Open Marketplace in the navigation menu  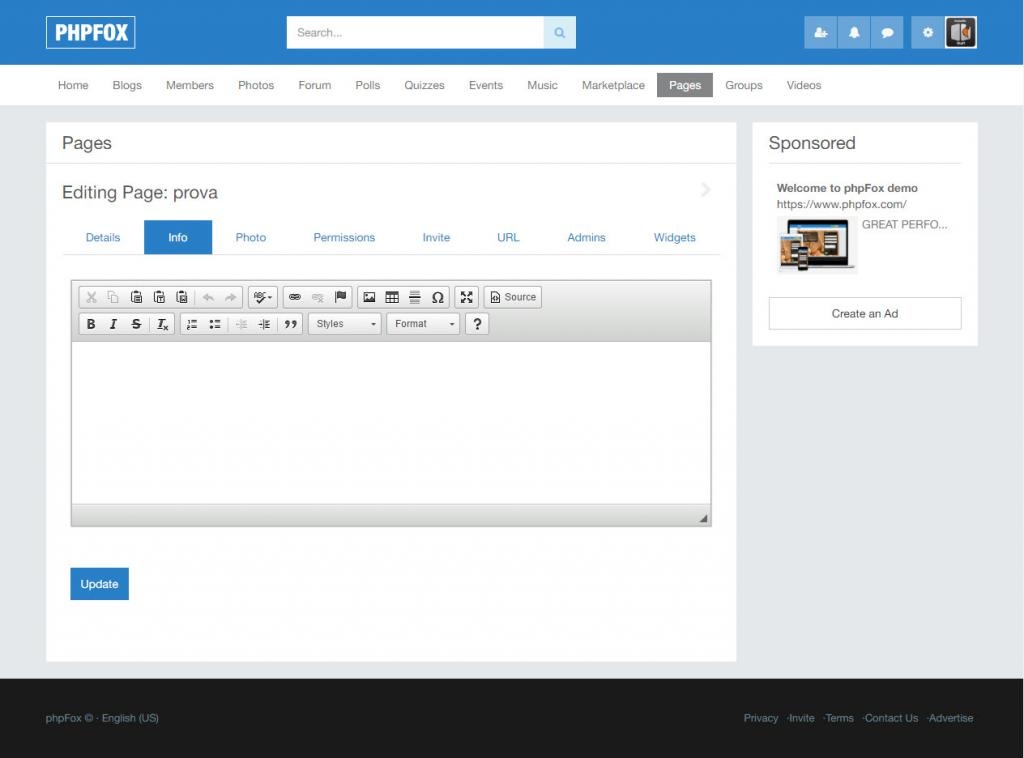coord(613,85)
